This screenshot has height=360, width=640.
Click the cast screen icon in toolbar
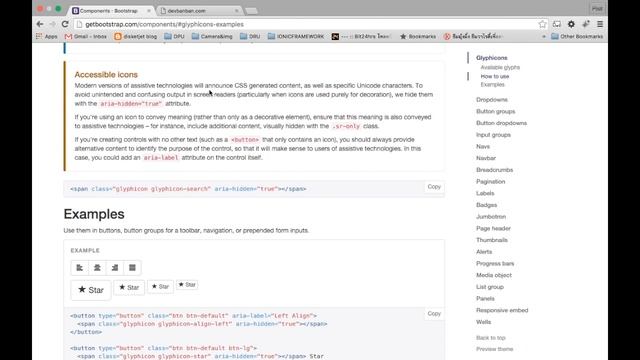(557, 24)
